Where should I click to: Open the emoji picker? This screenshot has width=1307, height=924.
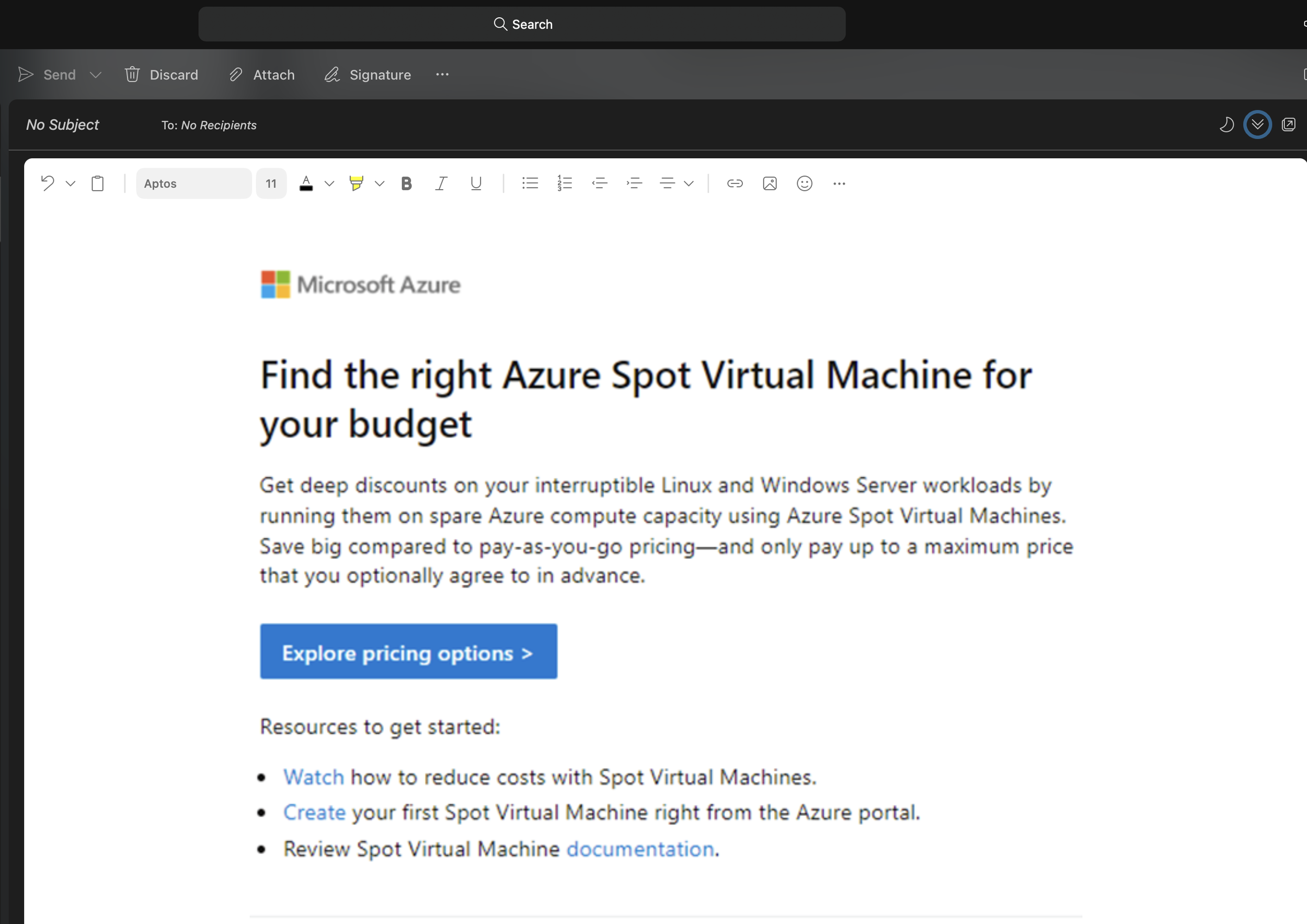point(805,183)
